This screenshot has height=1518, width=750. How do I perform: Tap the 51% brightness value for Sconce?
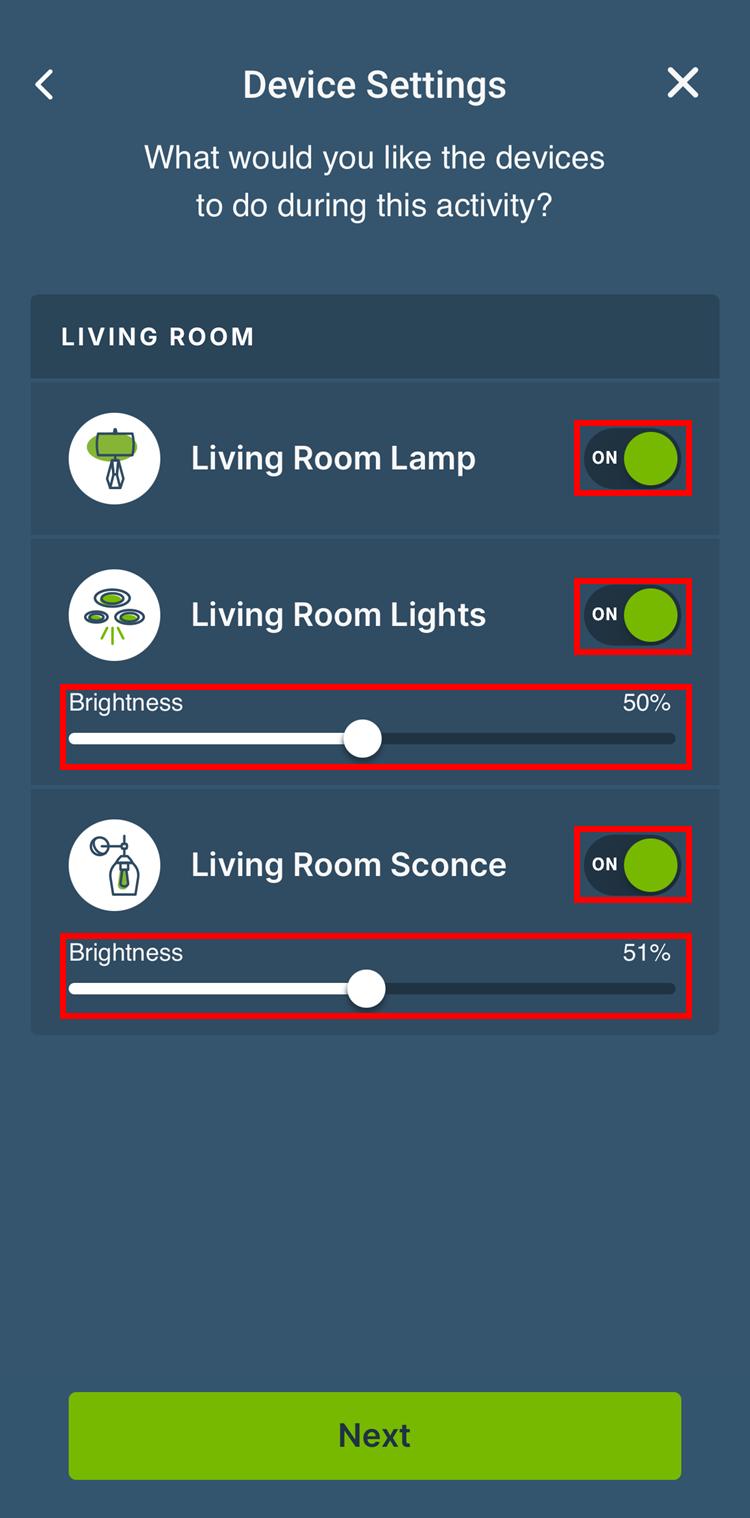pyautogui.click(x=646, y=953)
